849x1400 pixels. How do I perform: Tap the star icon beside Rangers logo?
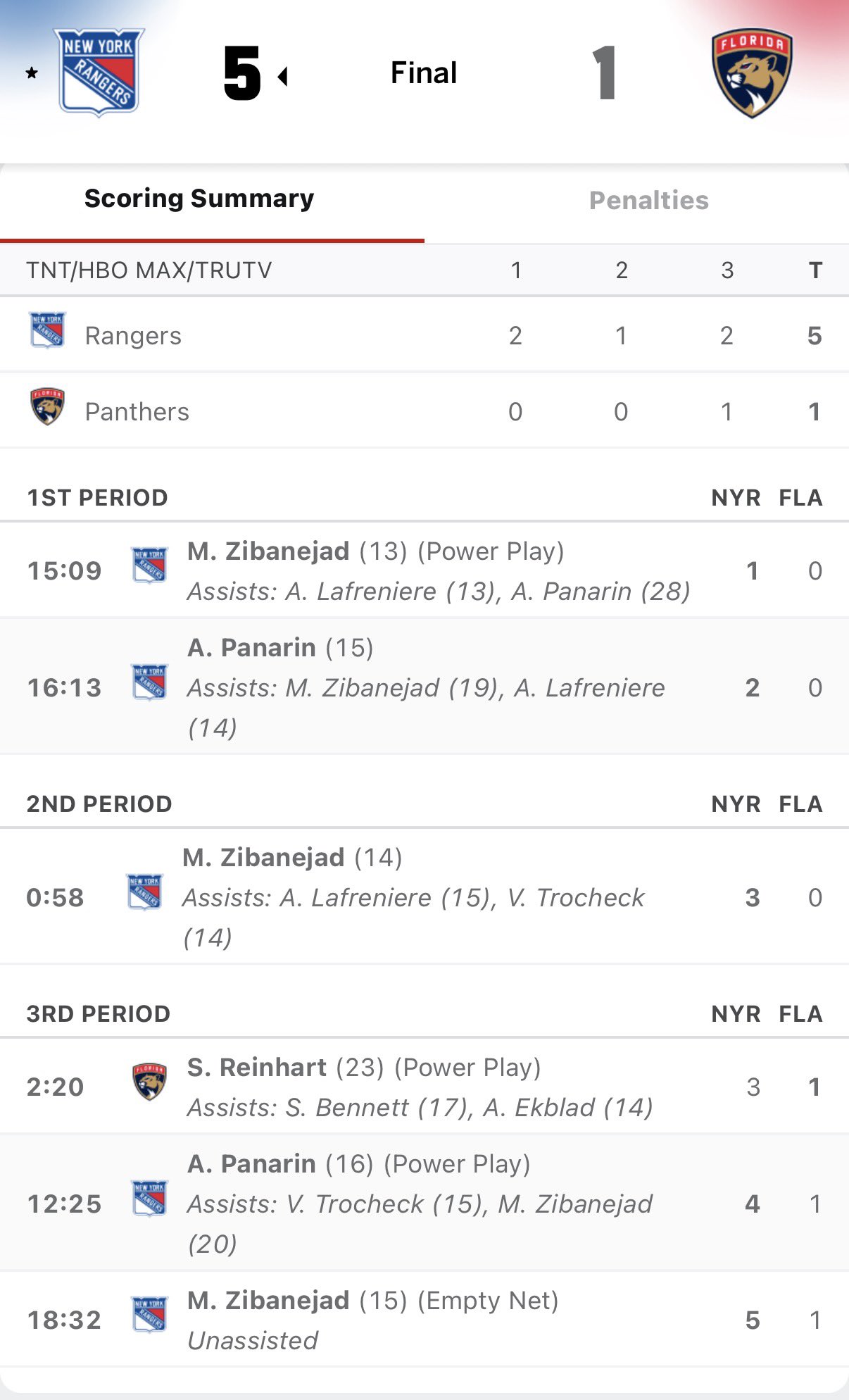coord(32,73)
